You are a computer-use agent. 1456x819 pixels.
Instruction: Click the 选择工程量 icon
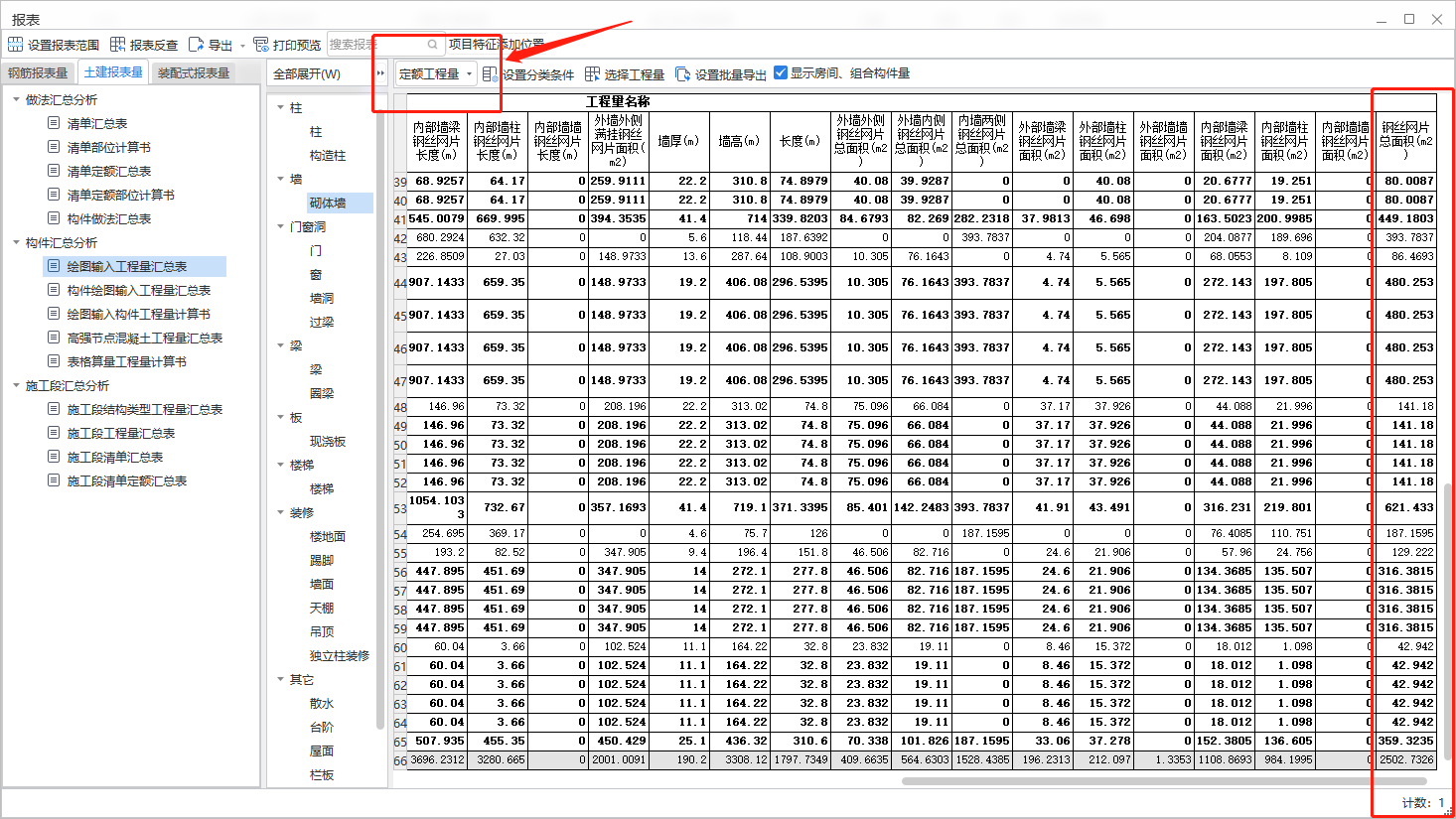pos(592,74)
